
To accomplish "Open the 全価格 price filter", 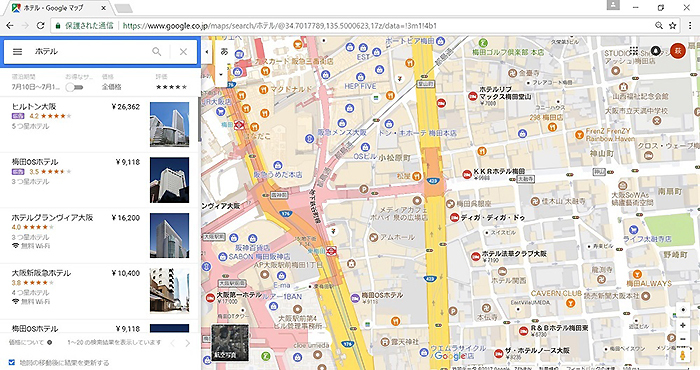I will 111,87.
